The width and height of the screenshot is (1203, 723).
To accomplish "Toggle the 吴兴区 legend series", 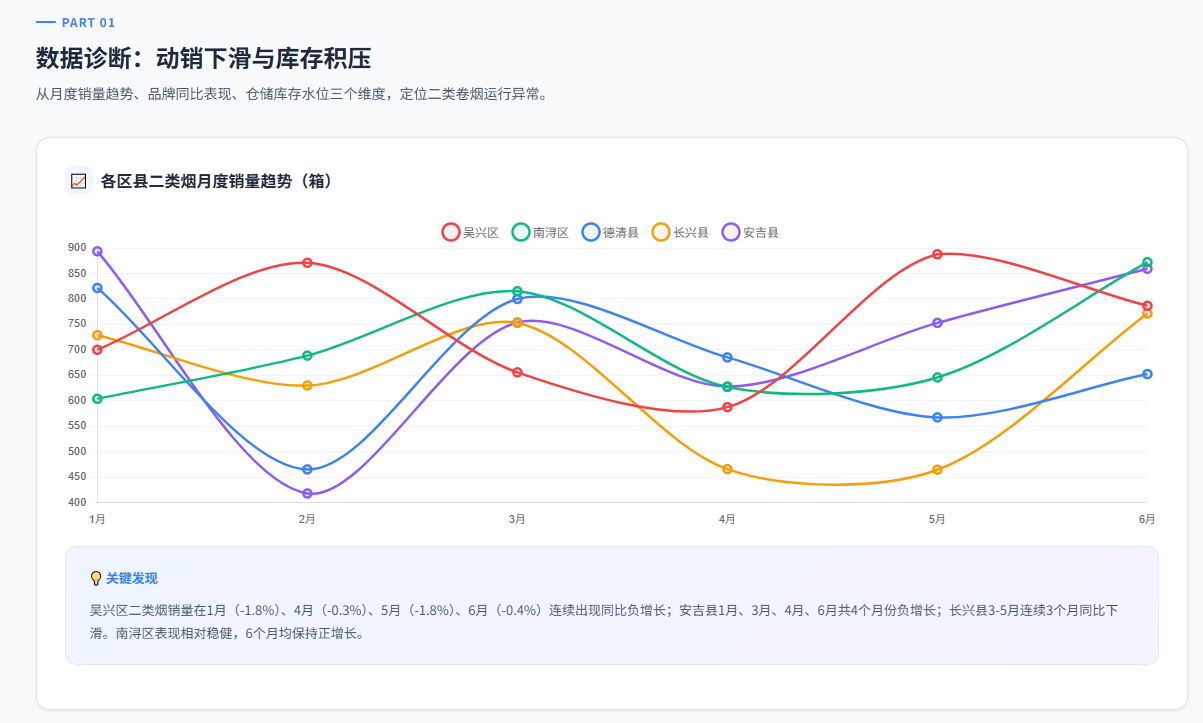I will pos(470,232).
